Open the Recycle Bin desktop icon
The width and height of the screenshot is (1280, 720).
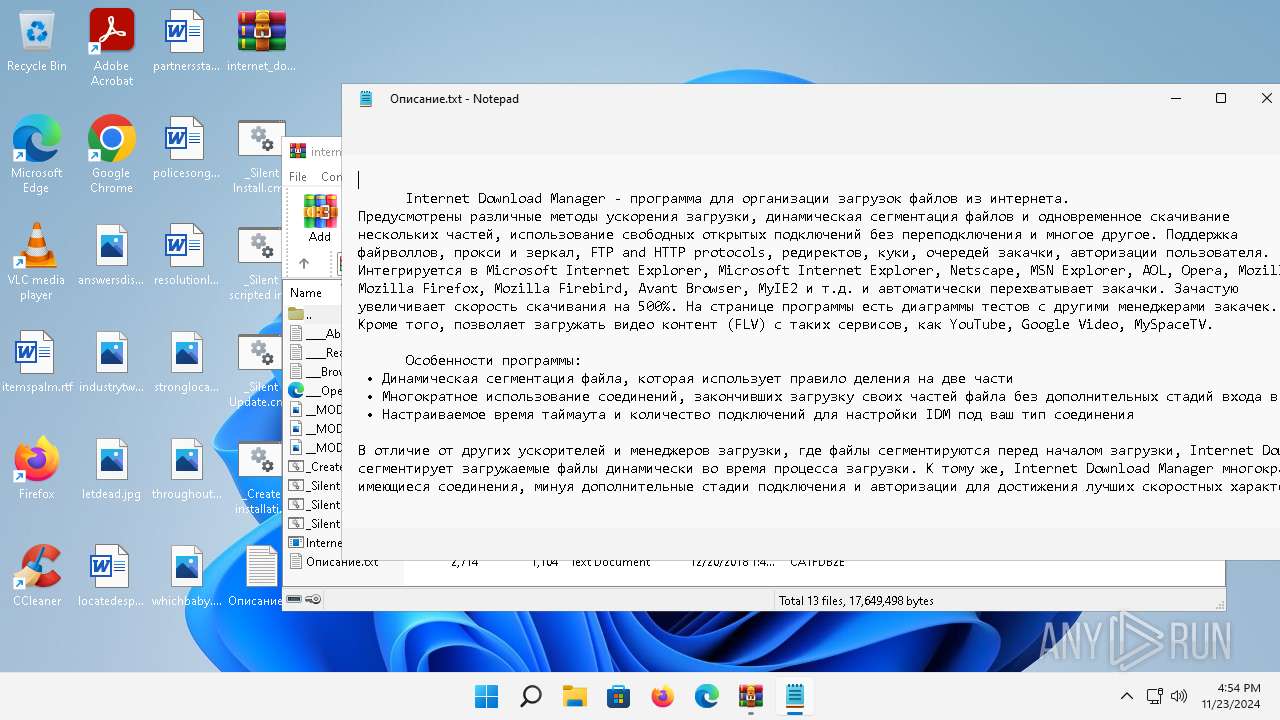(37, 41)
